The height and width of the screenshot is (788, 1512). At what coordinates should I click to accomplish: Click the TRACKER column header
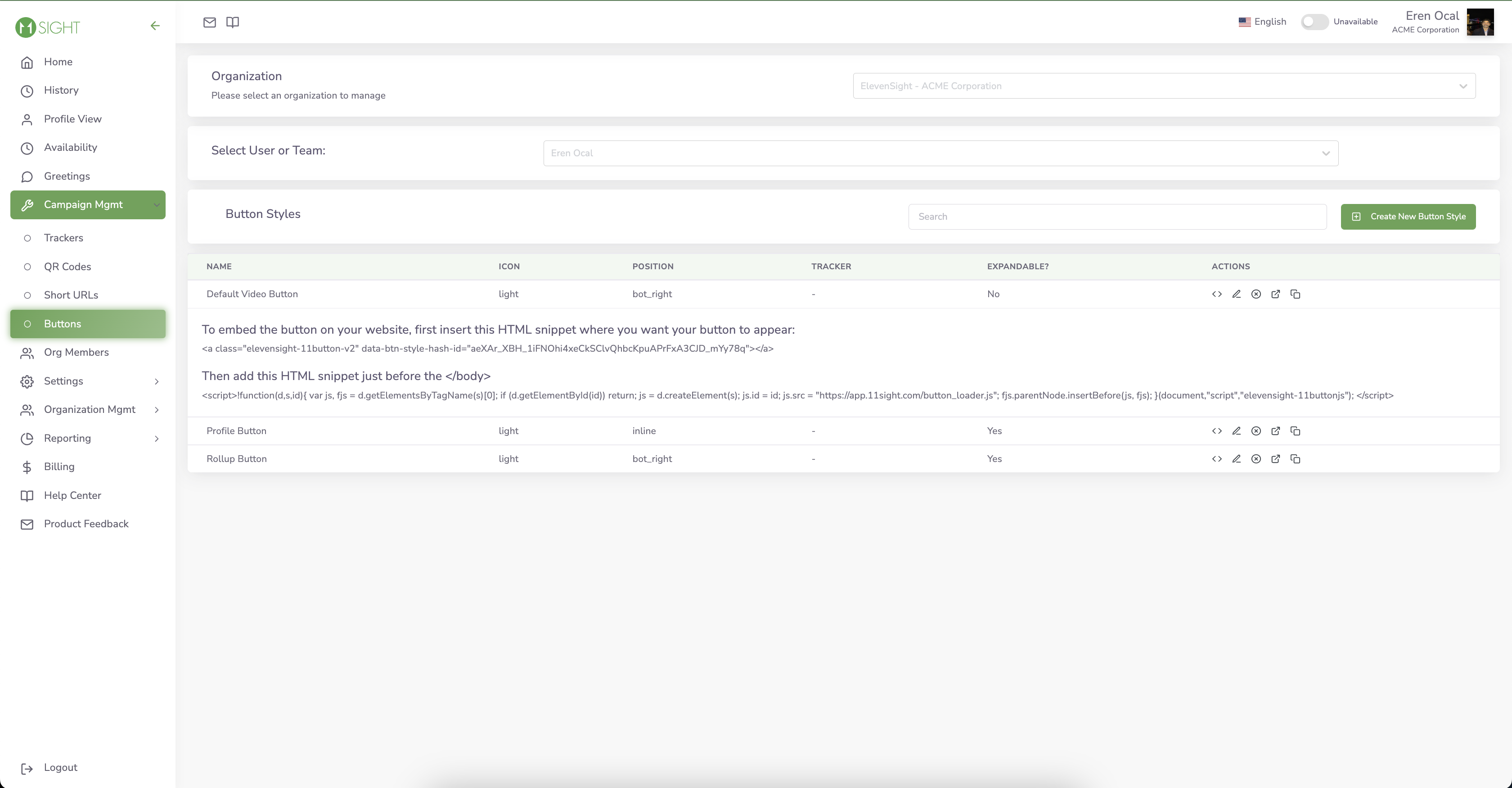pos(831,267)
